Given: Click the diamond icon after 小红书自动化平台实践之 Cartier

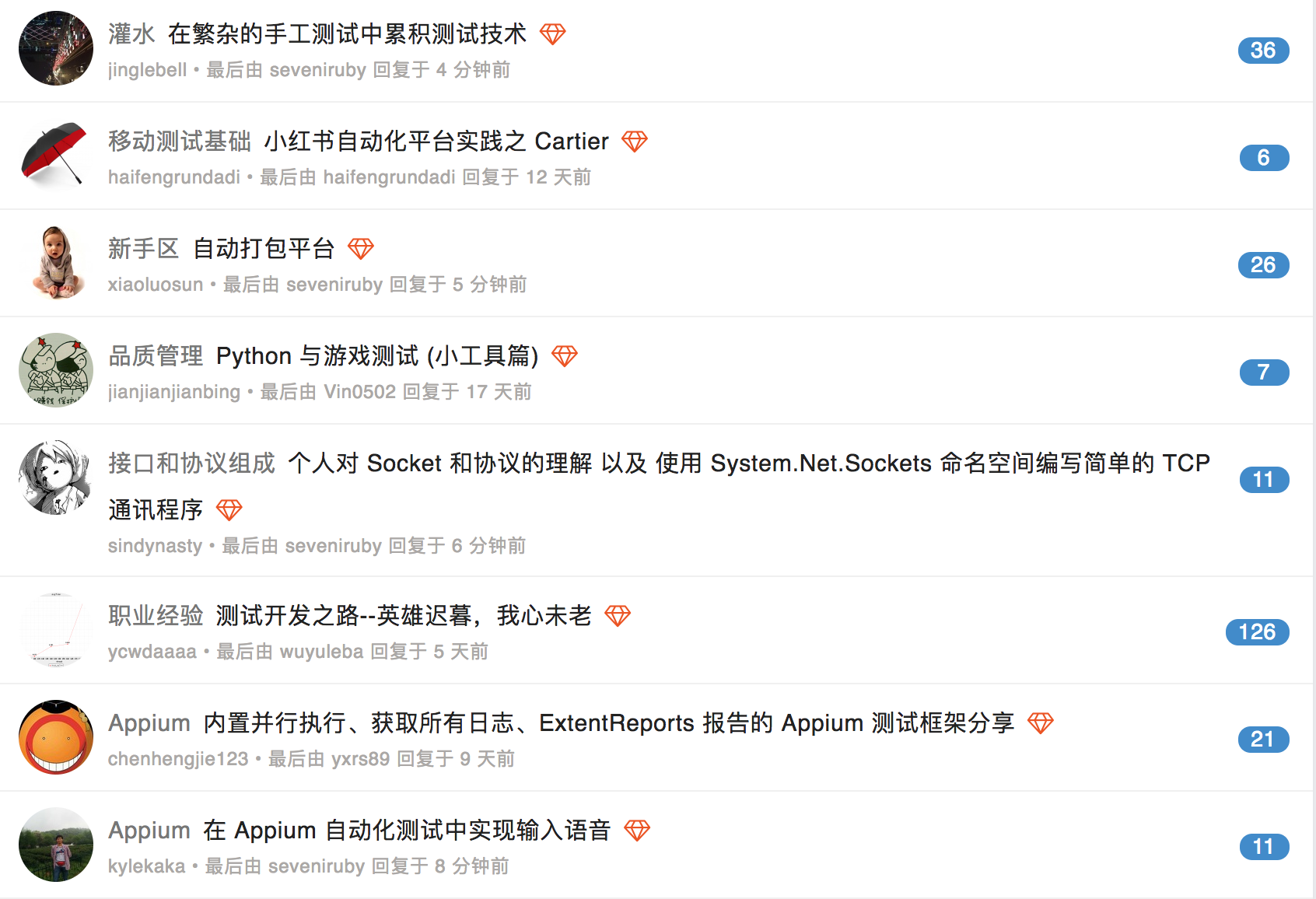Looking at the screenshot, I should click(635, 142).
